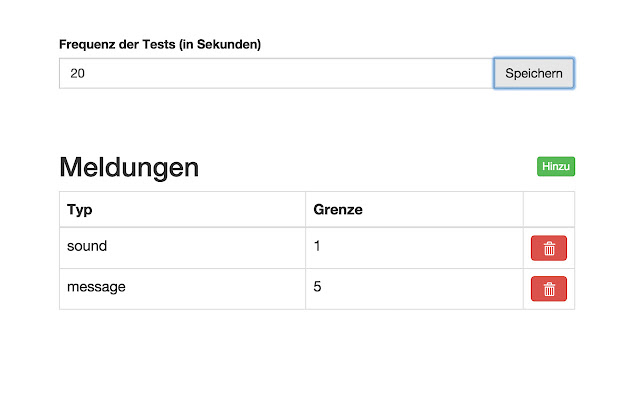Focus the test frequency input field
This screenshot has width=640, height=400.
(276, 73)
